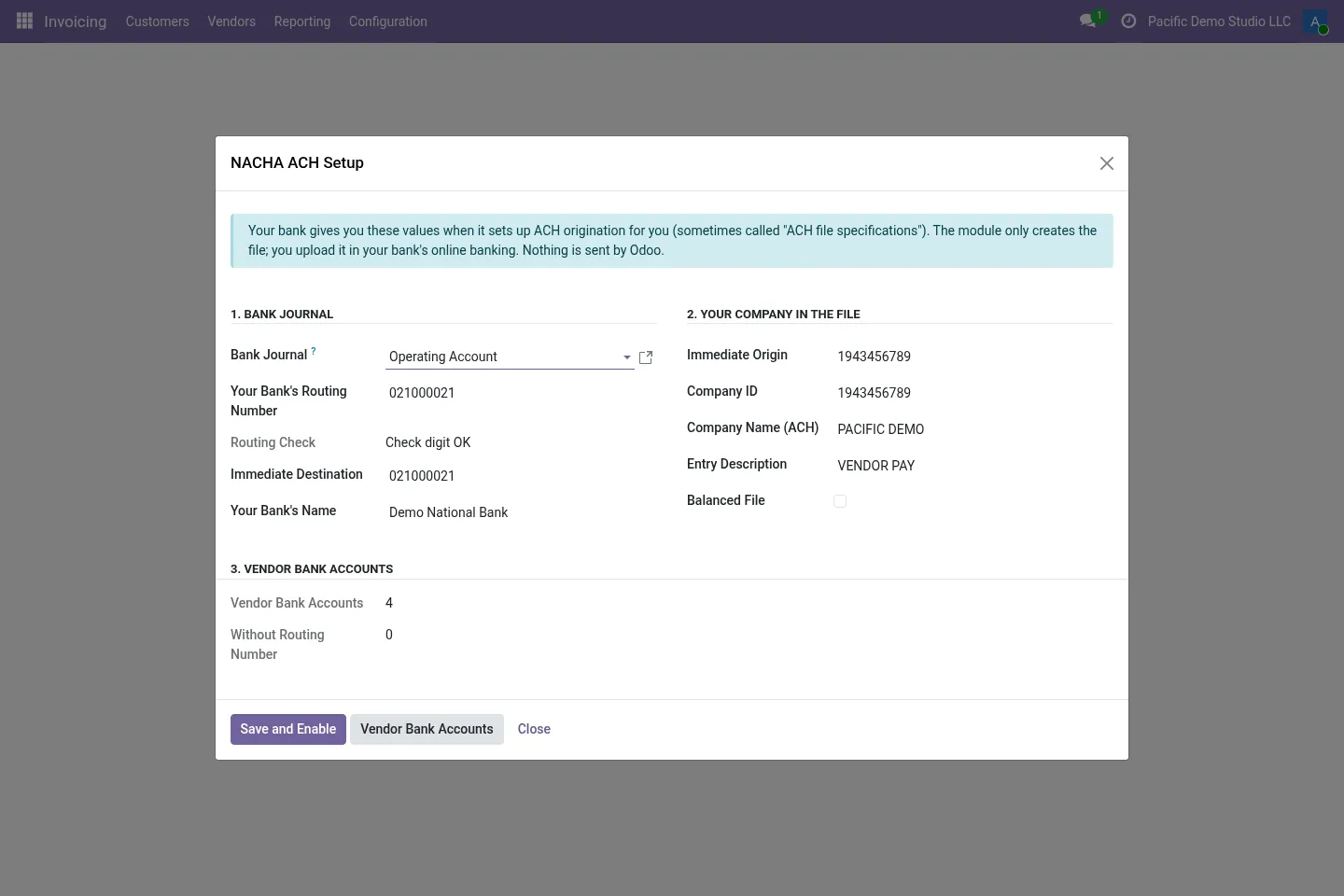Click the "Routing Check" label

273,442
